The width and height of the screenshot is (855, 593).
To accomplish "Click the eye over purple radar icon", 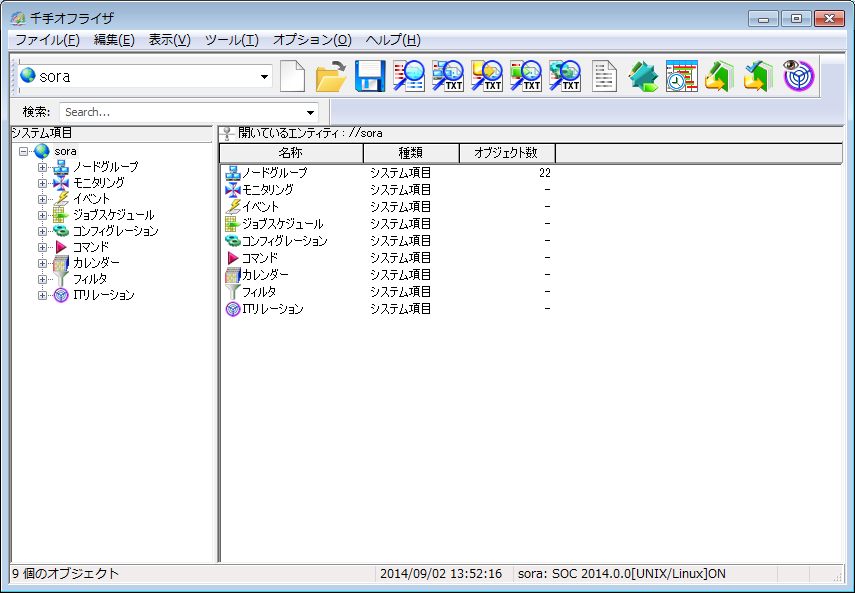I will pos(799,75).
